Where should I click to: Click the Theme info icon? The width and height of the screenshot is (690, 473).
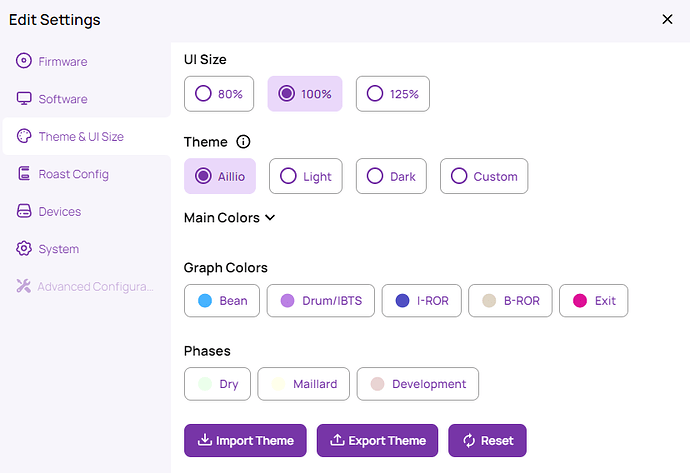point(243,142)
